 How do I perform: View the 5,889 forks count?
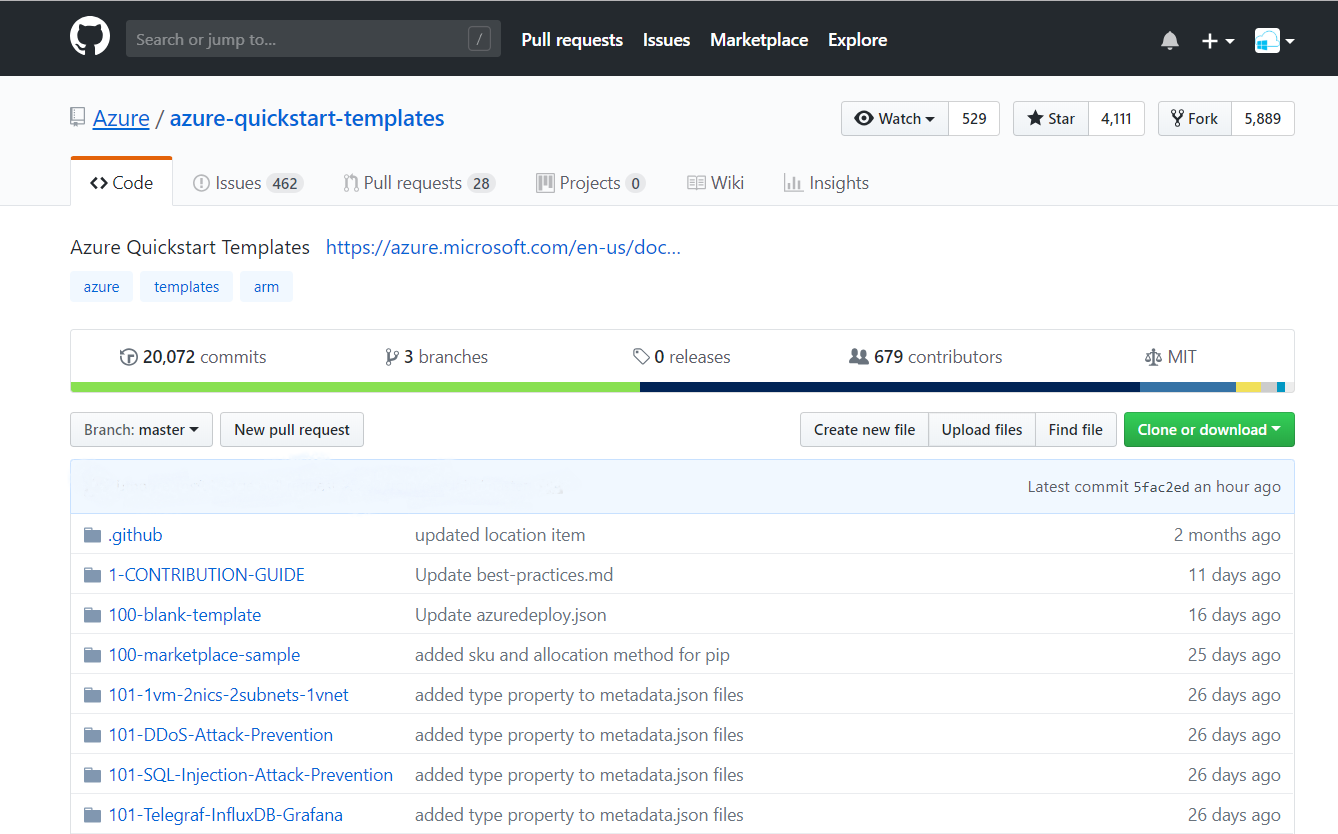(1263, 118)
